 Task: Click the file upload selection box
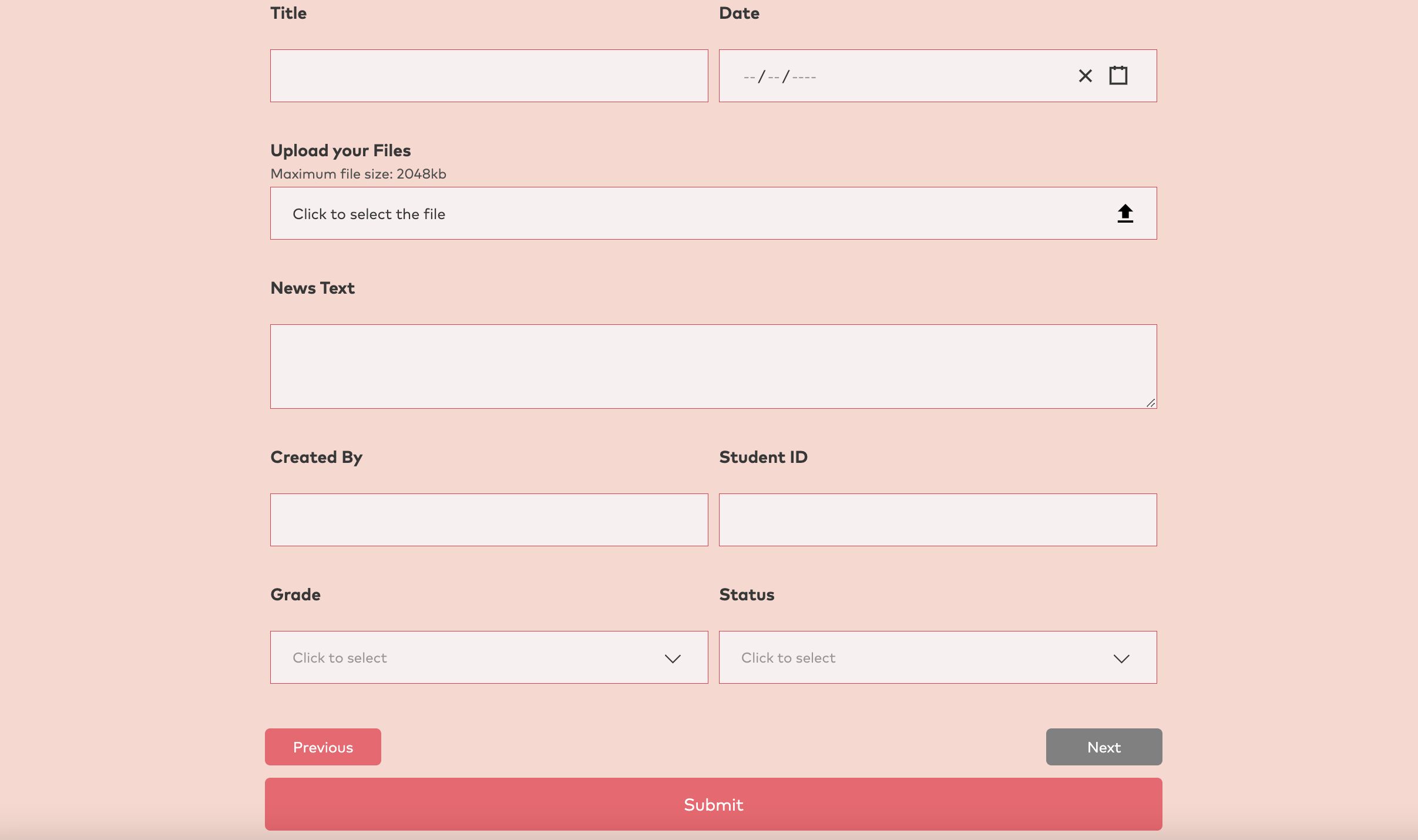tap(713, 213)
